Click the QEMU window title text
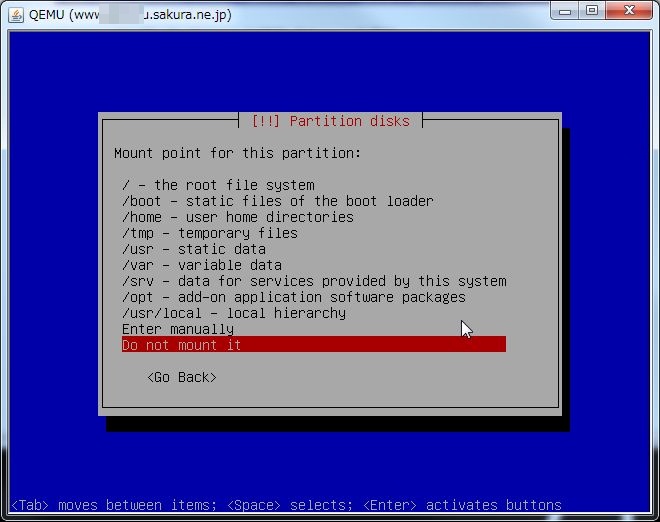The image size is (660, 522). point(130,15)
